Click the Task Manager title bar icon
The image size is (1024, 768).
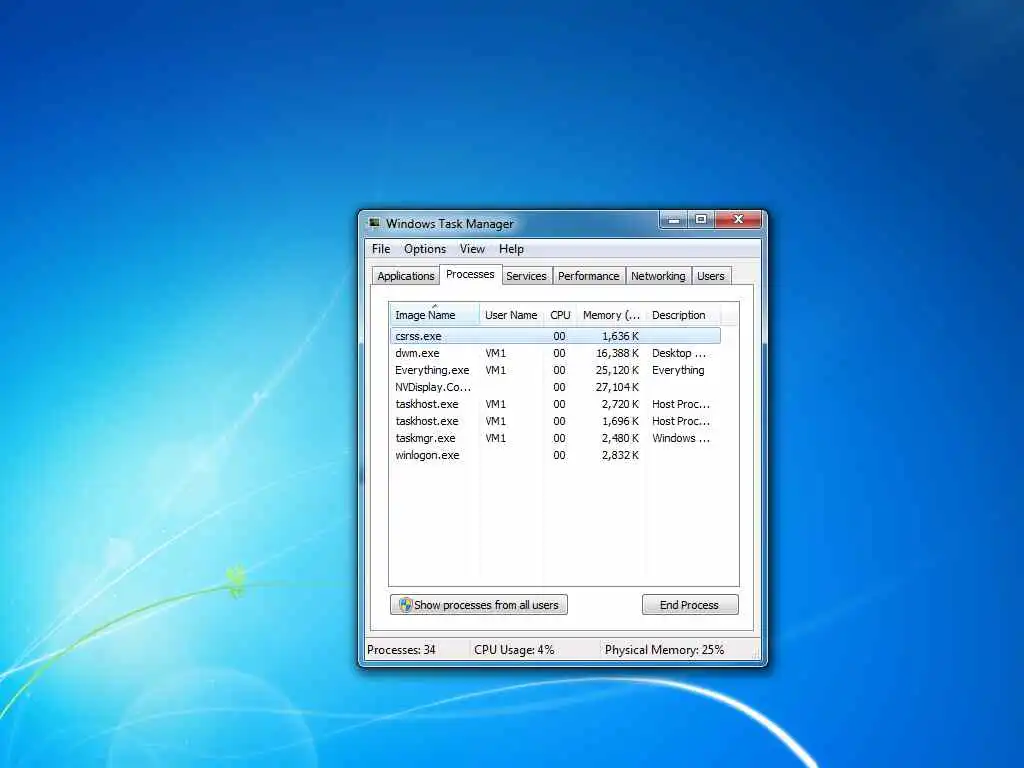[374, 223]
